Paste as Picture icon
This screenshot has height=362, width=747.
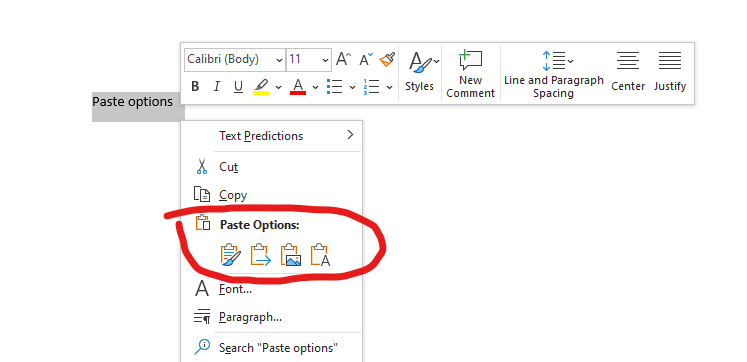291,255
